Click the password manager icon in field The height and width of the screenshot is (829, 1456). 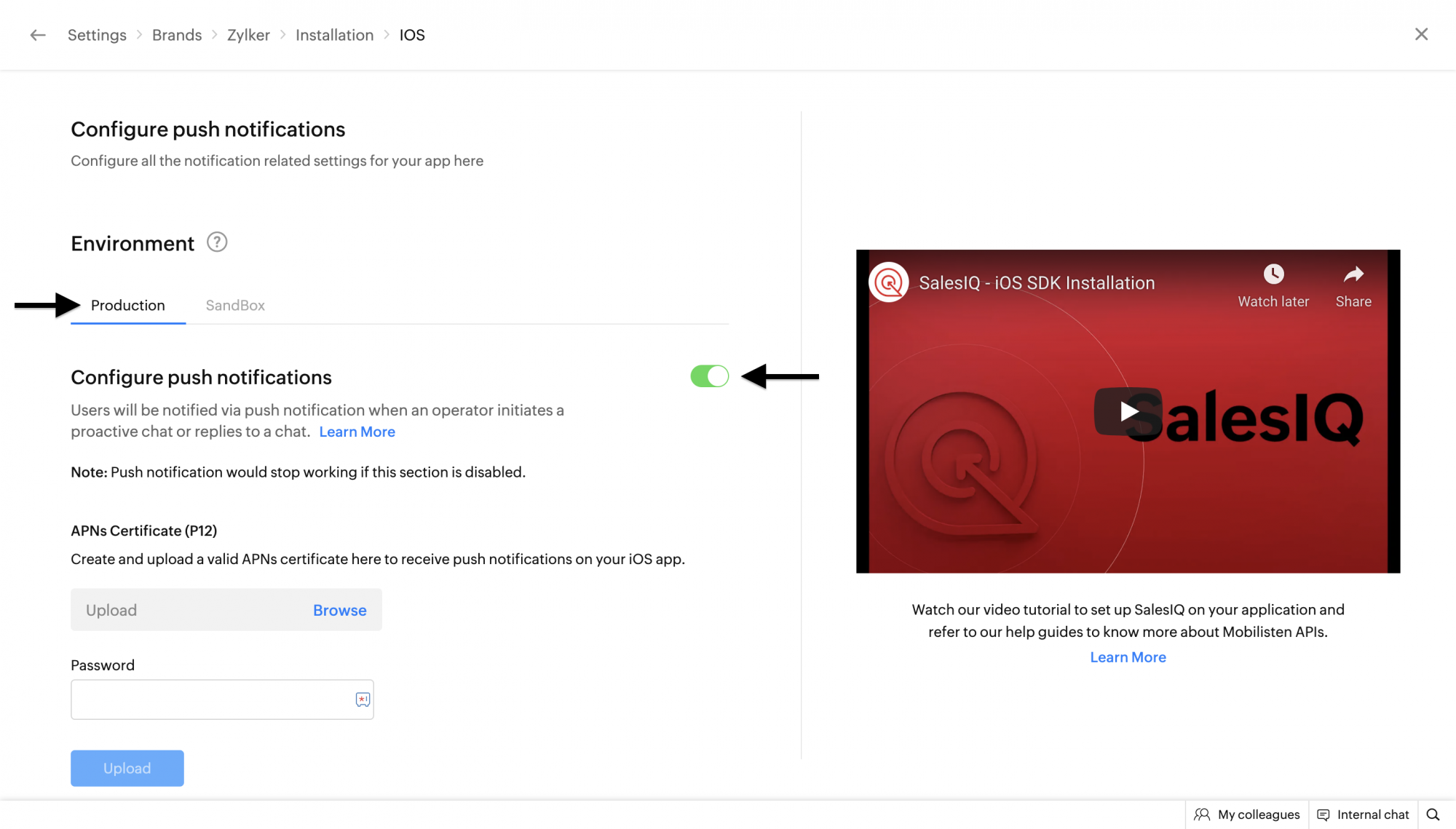click(x=363, y=699)
